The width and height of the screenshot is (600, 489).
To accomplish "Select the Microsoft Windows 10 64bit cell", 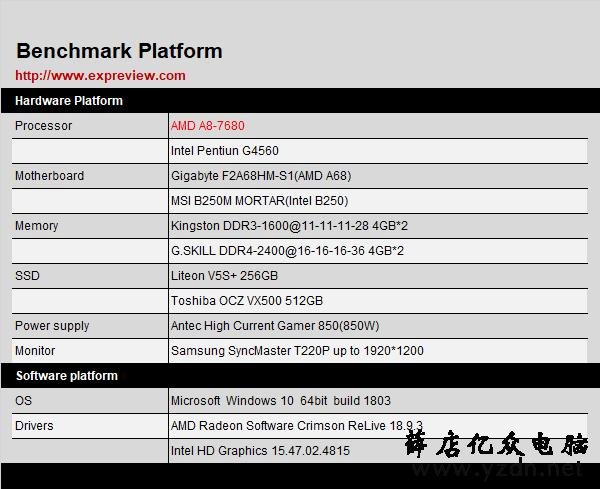I will [x=378, y=401].
